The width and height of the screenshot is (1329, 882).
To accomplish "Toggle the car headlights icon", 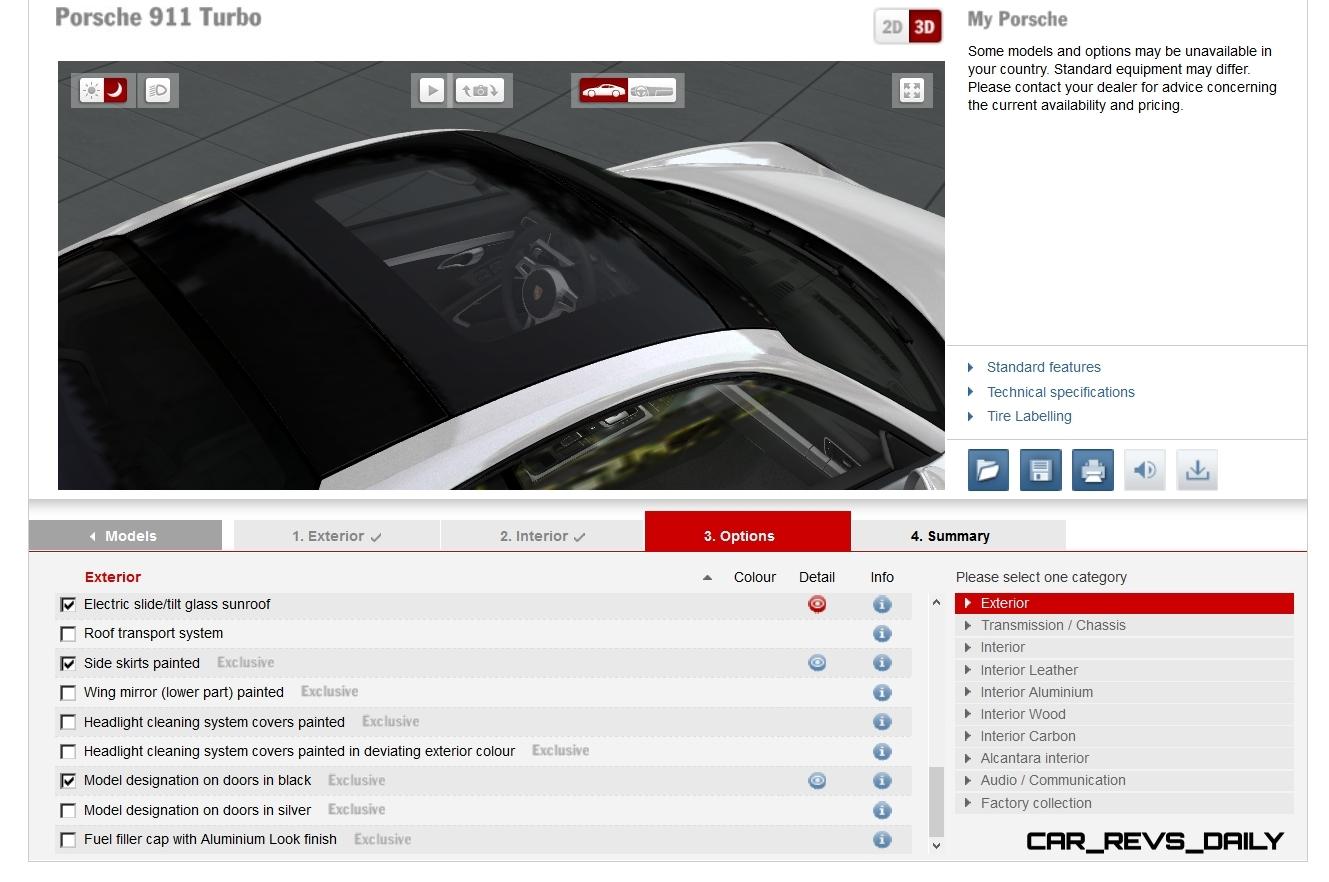I will (x=158, y=91).
